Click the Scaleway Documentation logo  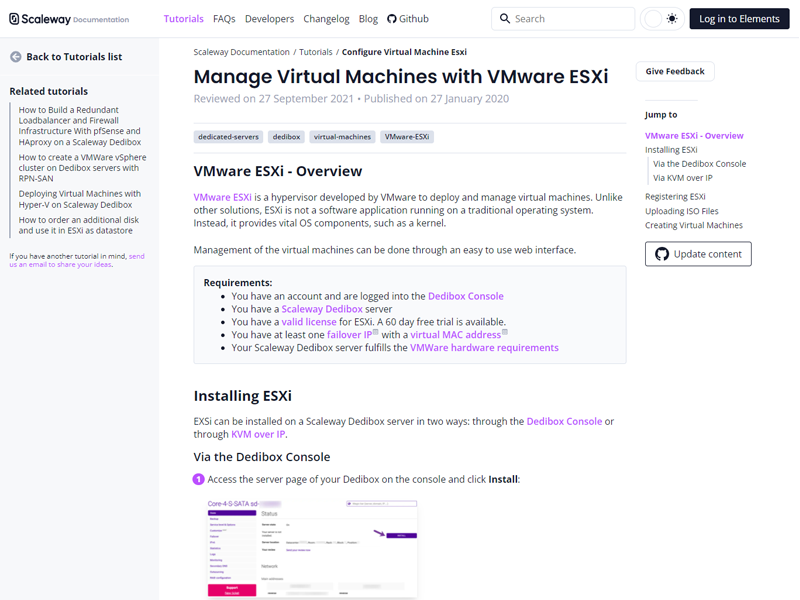click(69, 19)
